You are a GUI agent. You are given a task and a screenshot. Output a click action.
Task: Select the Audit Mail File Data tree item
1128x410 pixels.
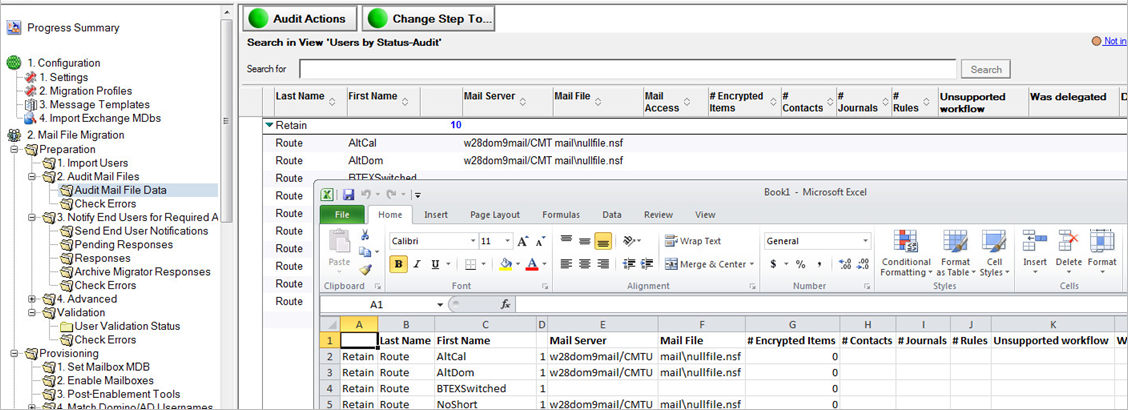120,191
